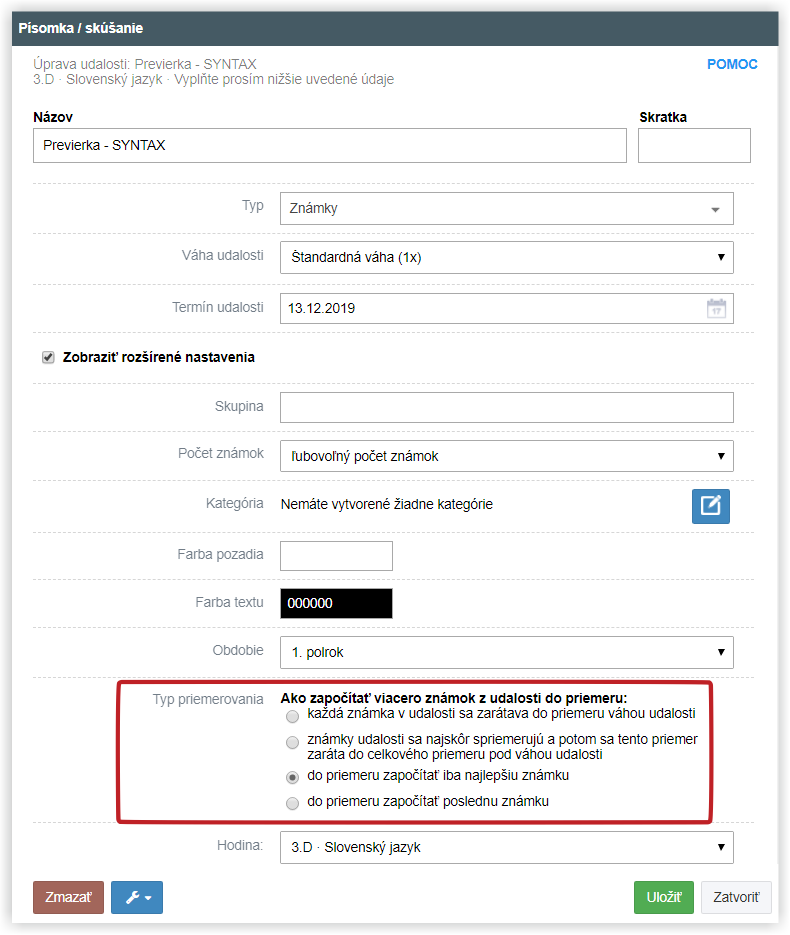Click the Zatvoriť button

point(736,897)
